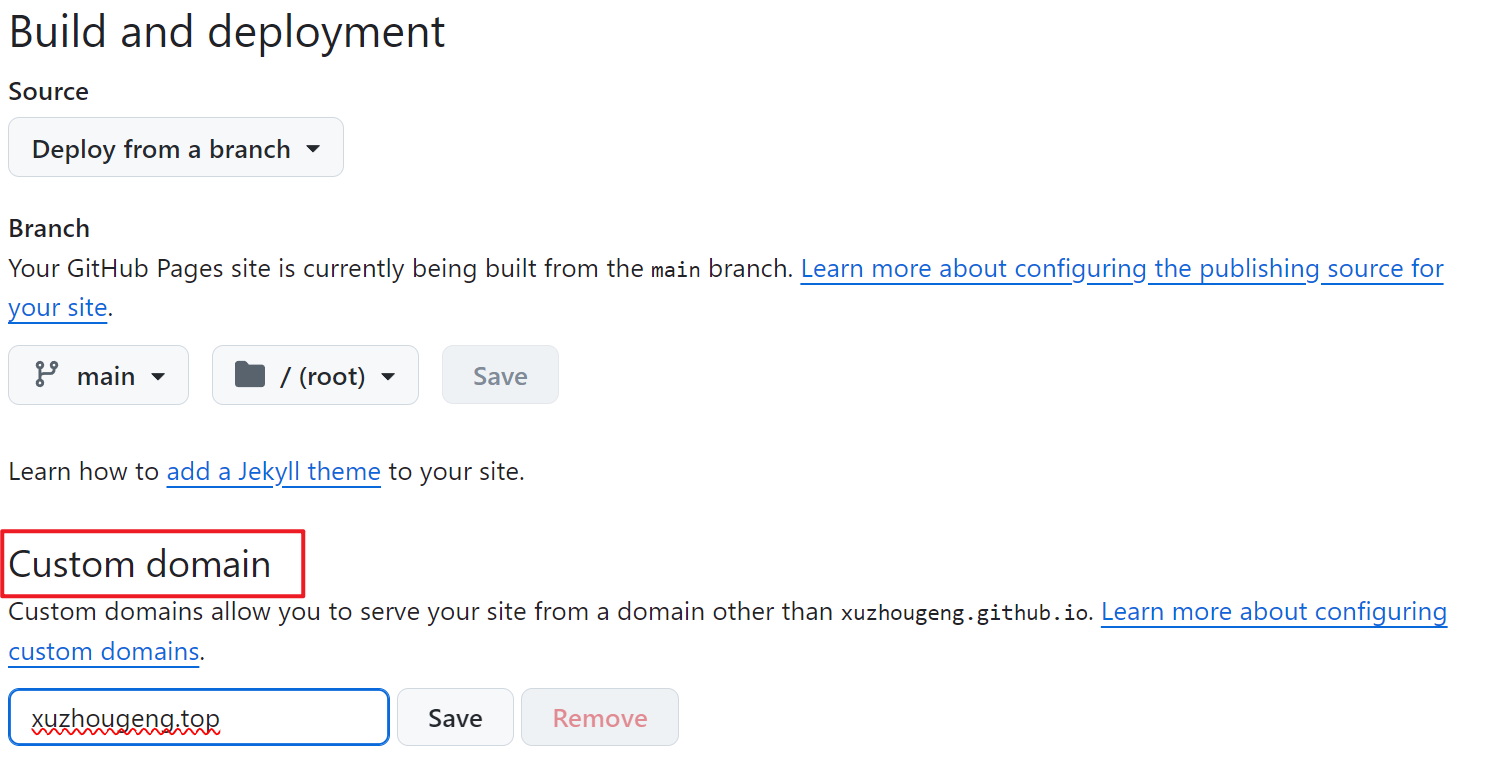Click the 'Build and deployment' heading

(x=227, y=32)
